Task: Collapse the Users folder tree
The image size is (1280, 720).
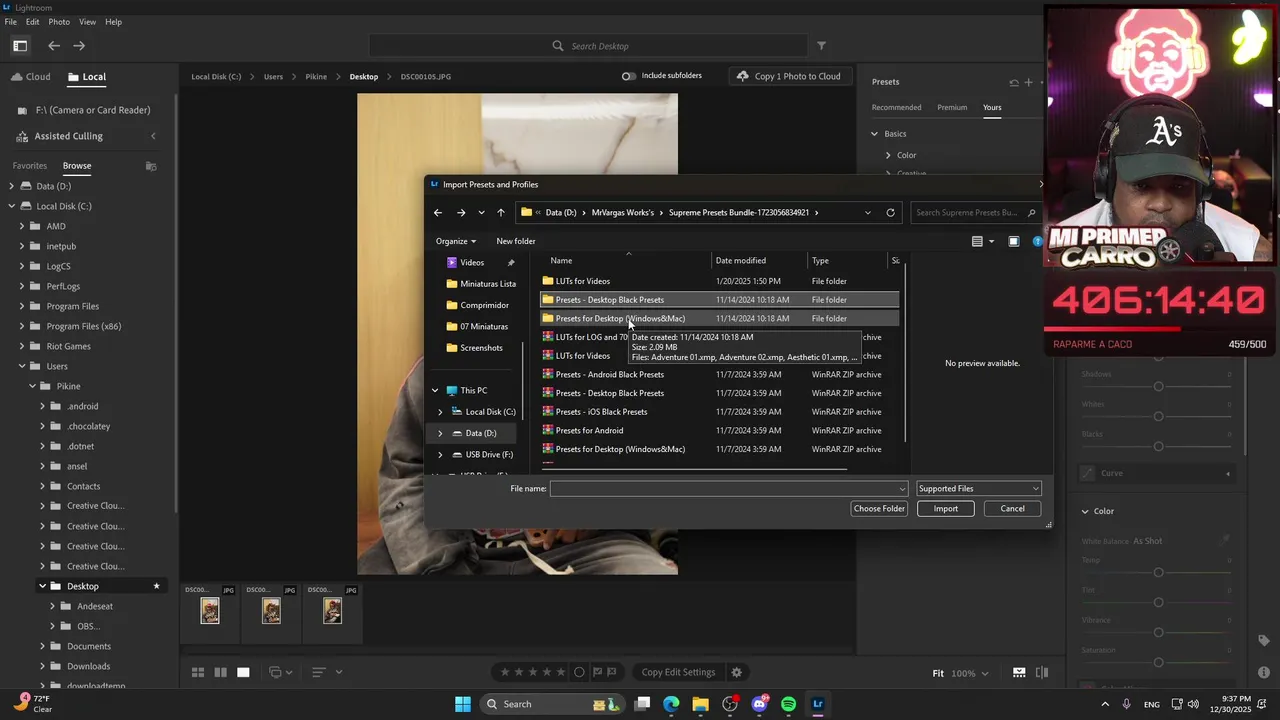Action: (22, 366)
